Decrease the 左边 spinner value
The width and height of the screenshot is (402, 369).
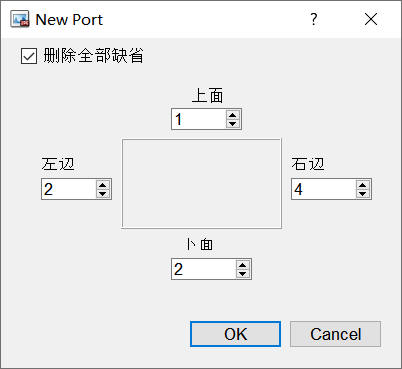(103, 193)
